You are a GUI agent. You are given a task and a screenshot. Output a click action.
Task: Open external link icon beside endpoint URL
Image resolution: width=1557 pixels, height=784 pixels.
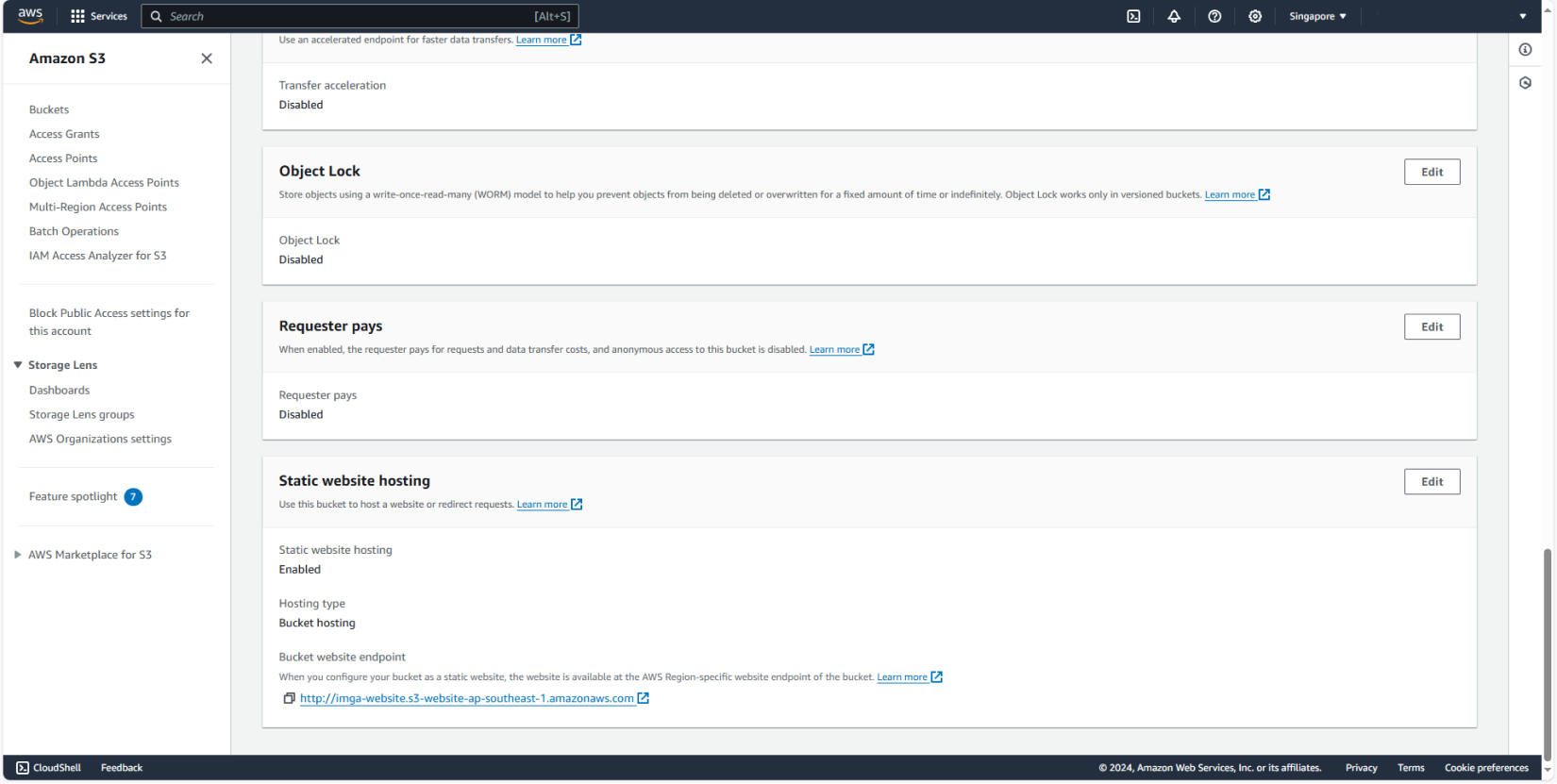point(644,698)
